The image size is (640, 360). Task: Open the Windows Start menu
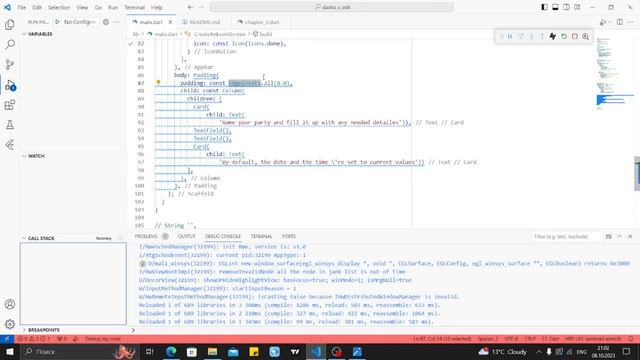[x=9, y=351]
